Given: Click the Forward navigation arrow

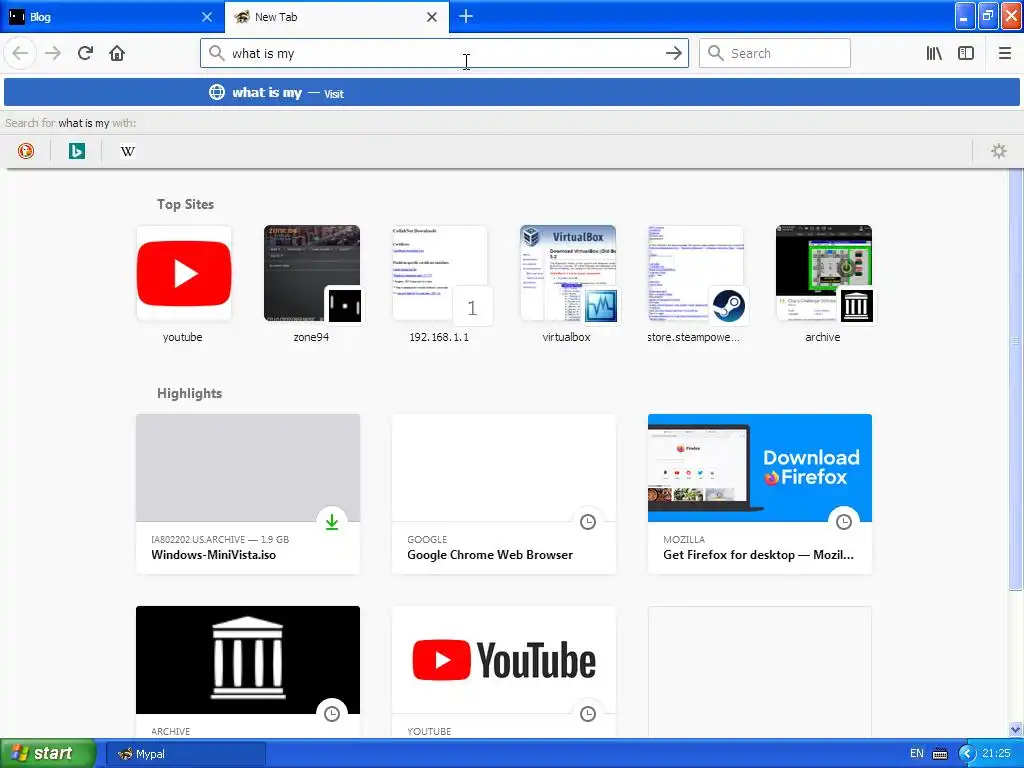Looking at the screenshot, I should coord(53,54).
